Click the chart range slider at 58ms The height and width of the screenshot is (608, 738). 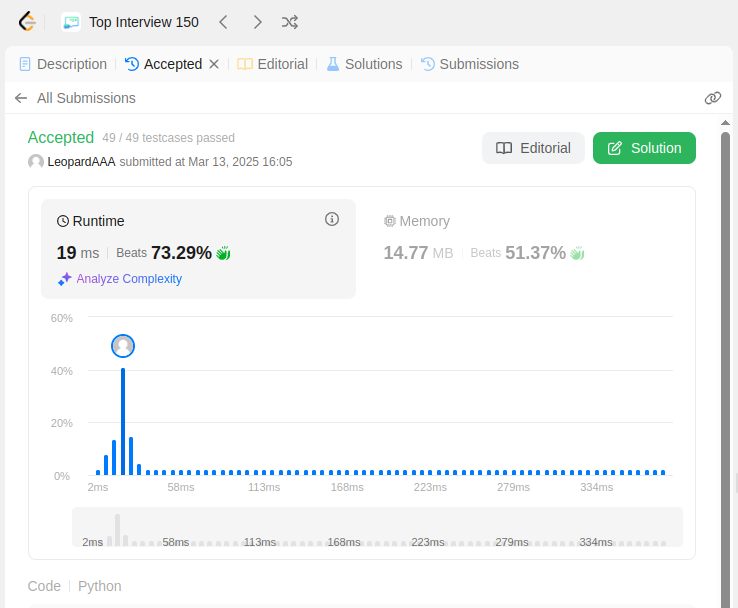tap(176, 542)
